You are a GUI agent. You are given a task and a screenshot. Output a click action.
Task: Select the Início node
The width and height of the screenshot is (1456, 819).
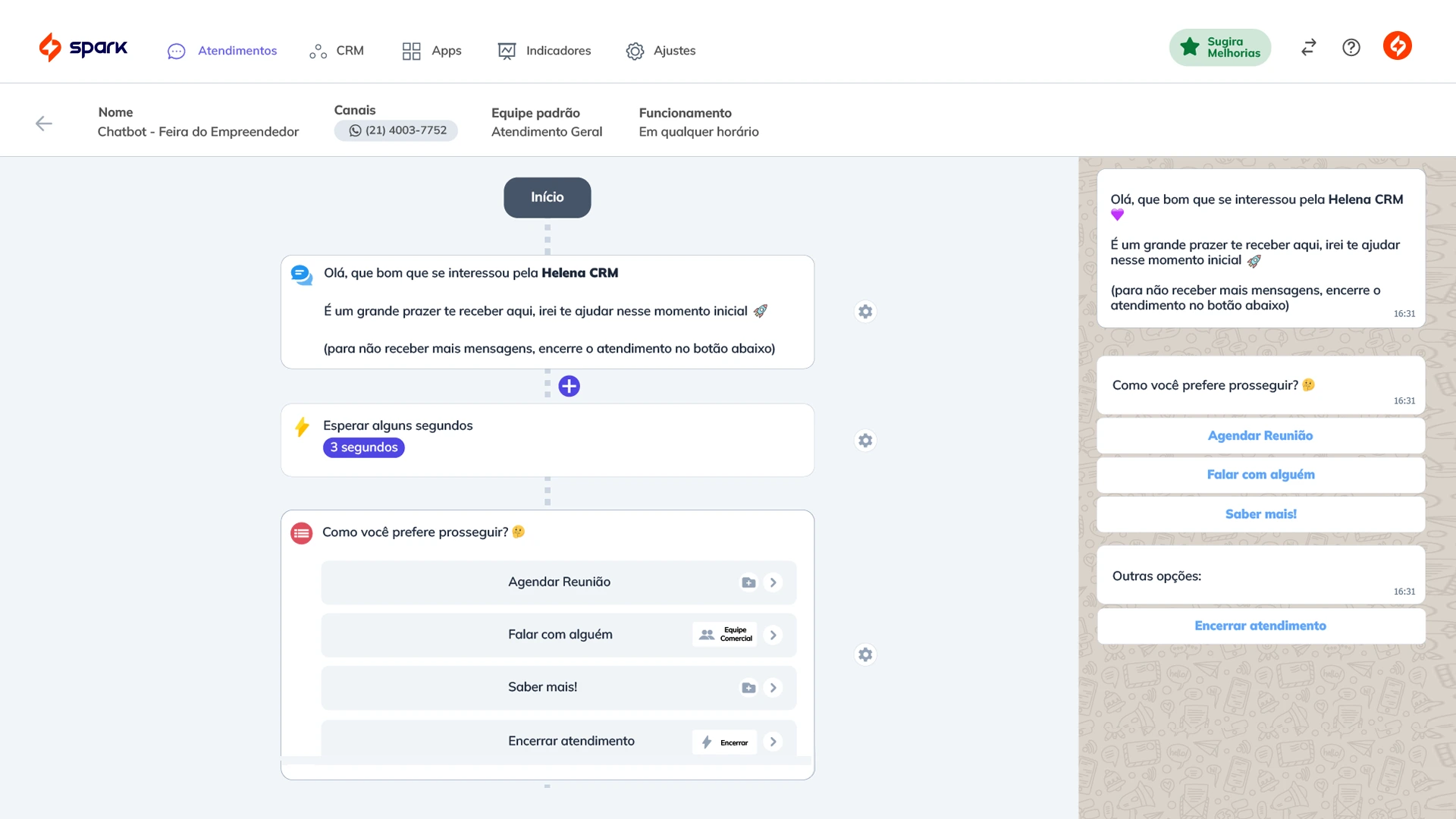tap(547, 197)
